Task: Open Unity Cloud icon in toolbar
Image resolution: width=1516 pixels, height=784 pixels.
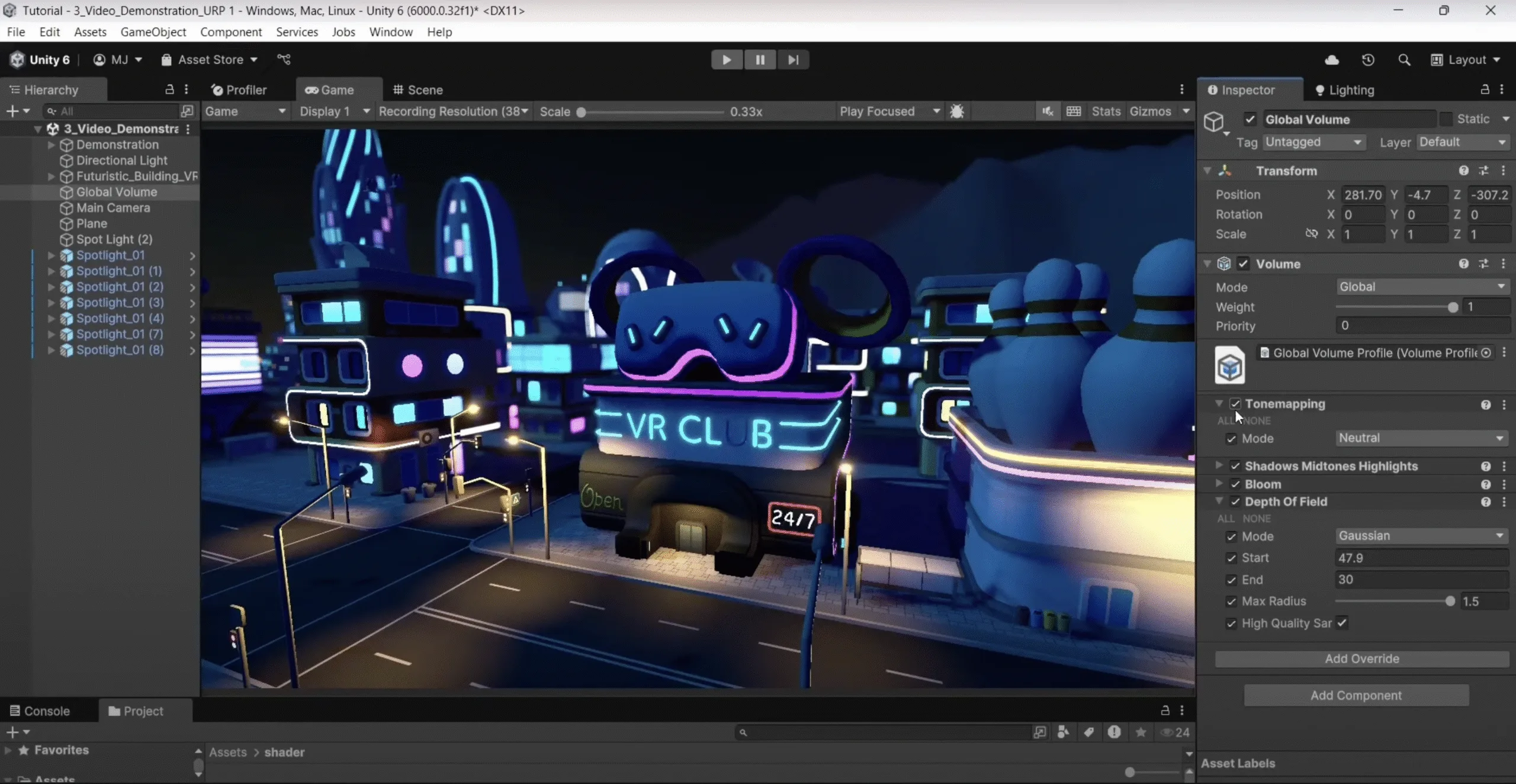Action: (1332, 60)
